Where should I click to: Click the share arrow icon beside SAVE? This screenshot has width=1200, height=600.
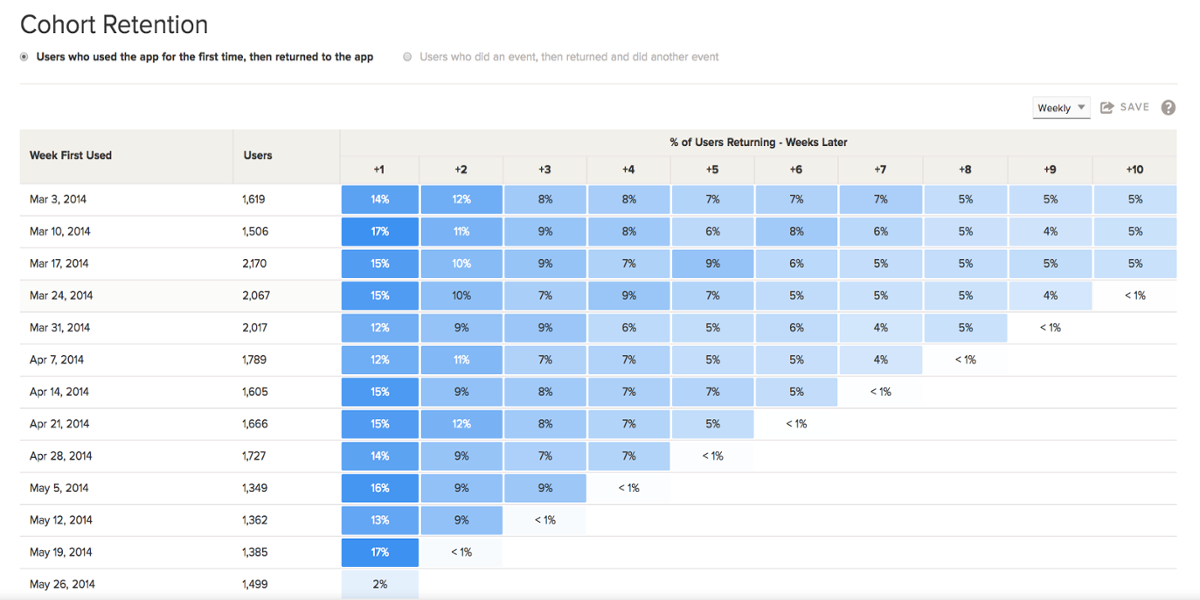pyautogui.click(x=1107, y=108)
